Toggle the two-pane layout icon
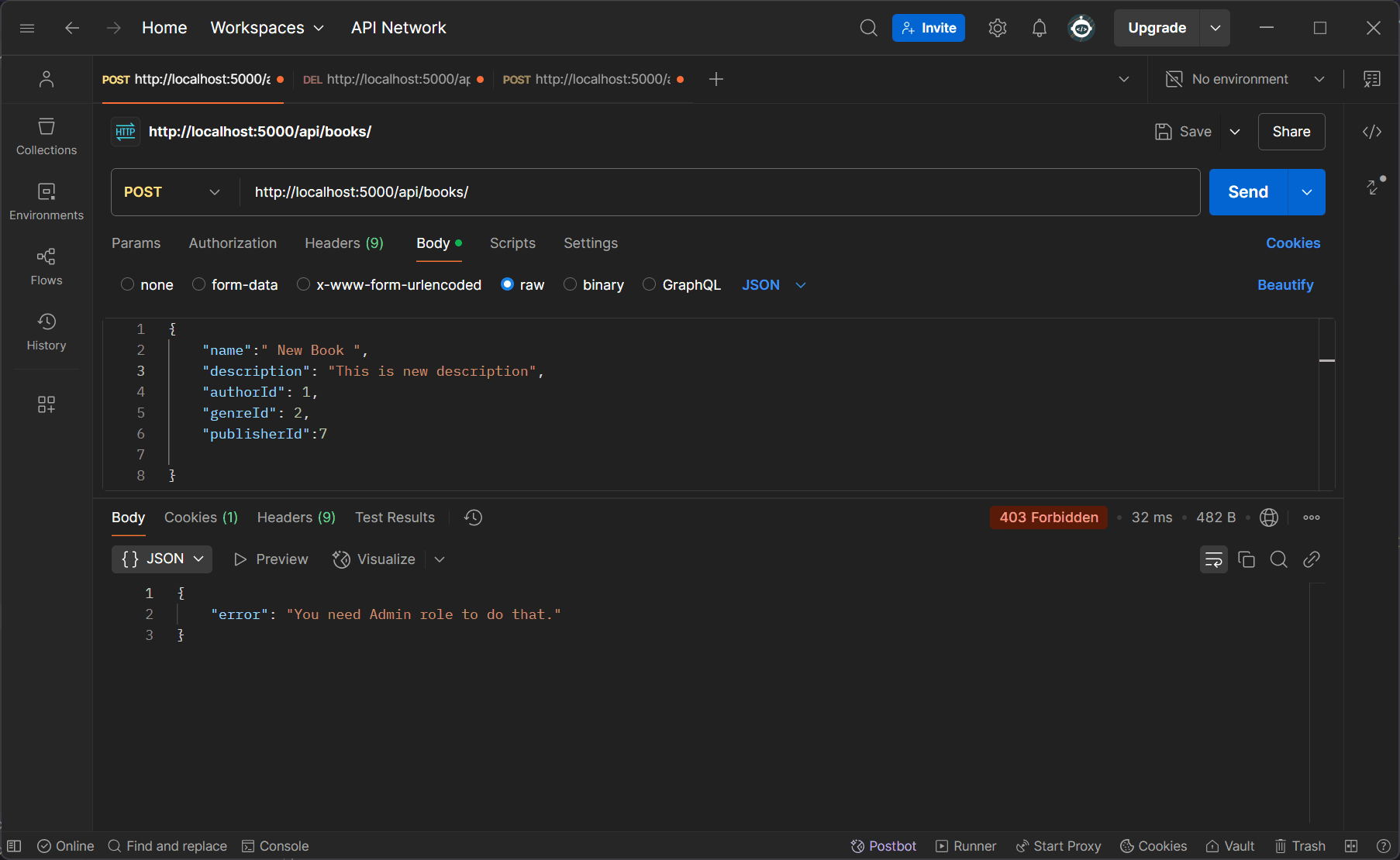1400x860 pixels. click(1351, 846)
